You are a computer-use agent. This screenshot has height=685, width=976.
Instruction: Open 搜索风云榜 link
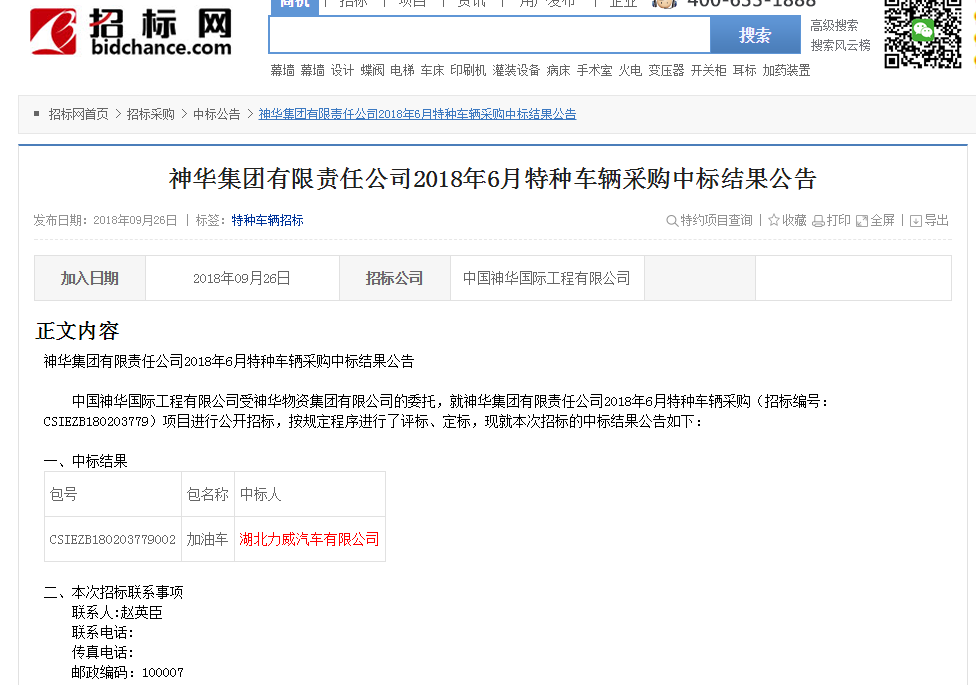[x=840, y=45]
